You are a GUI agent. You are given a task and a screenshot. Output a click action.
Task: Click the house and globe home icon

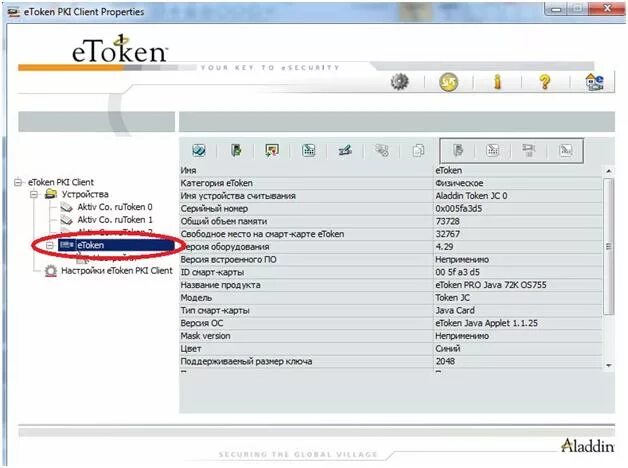[594, 82]
